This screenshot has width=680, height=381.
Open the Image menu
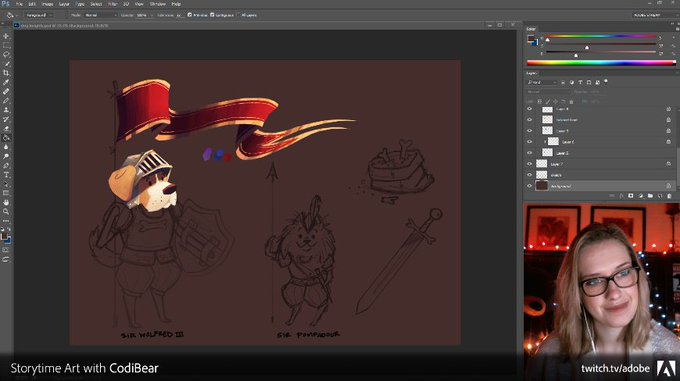[47, 4]
